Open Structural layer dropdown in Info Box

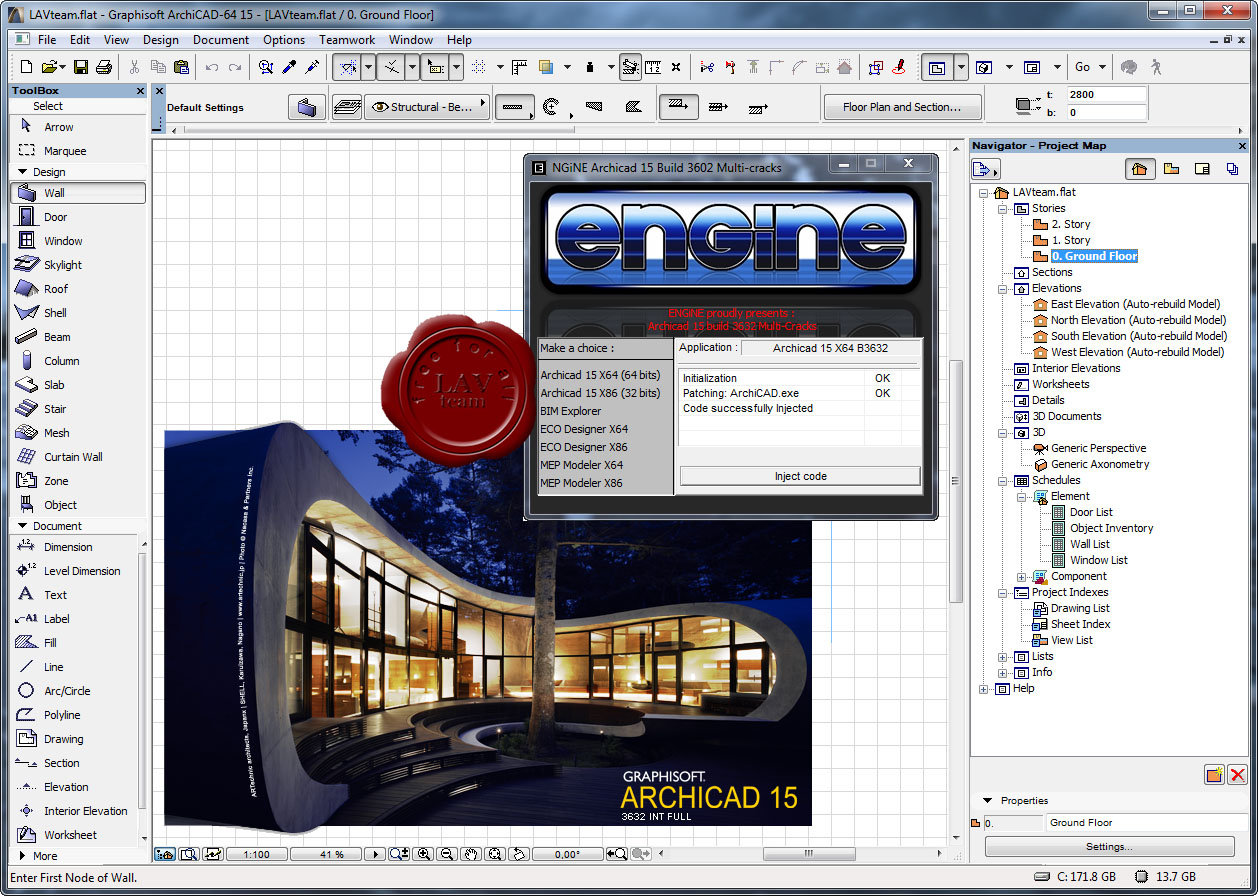coord(427,107)
